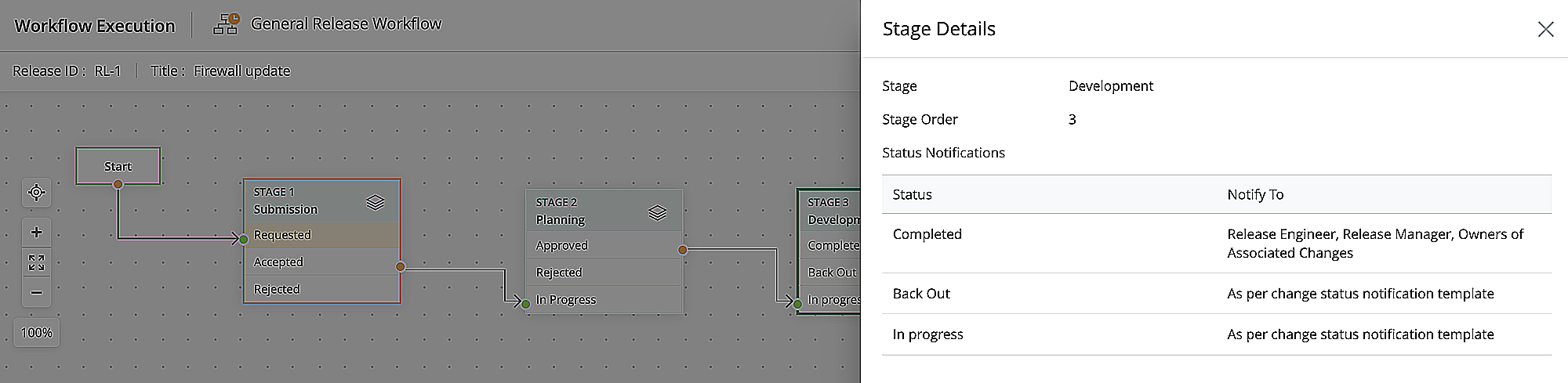Click the fit-to-screen expand icon
The height and width of the screenshot is (383, 1568).
pyautogui.click(x=36, y=262)
